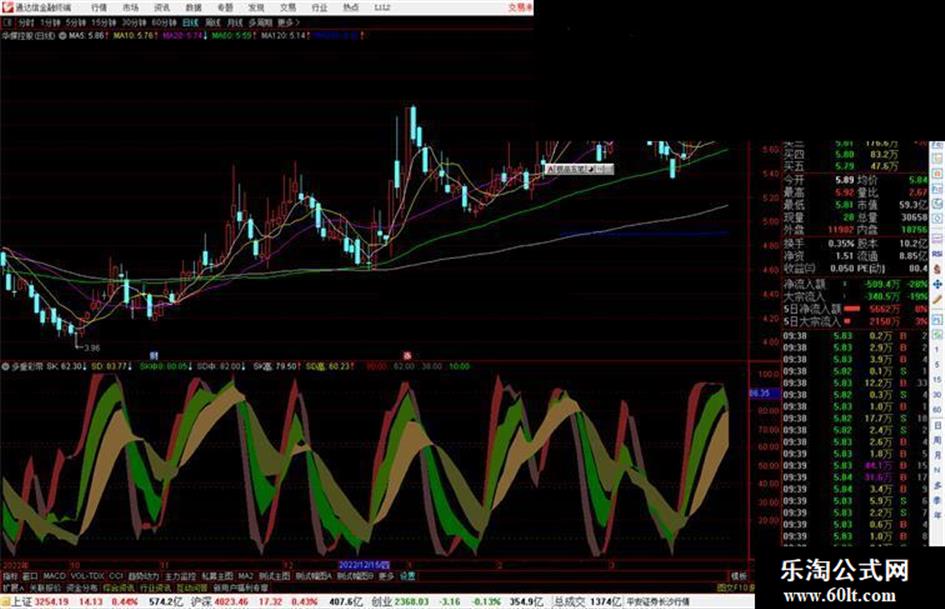Click the 财 marker below the chart
Screen dimensions: 945x609
154,356
